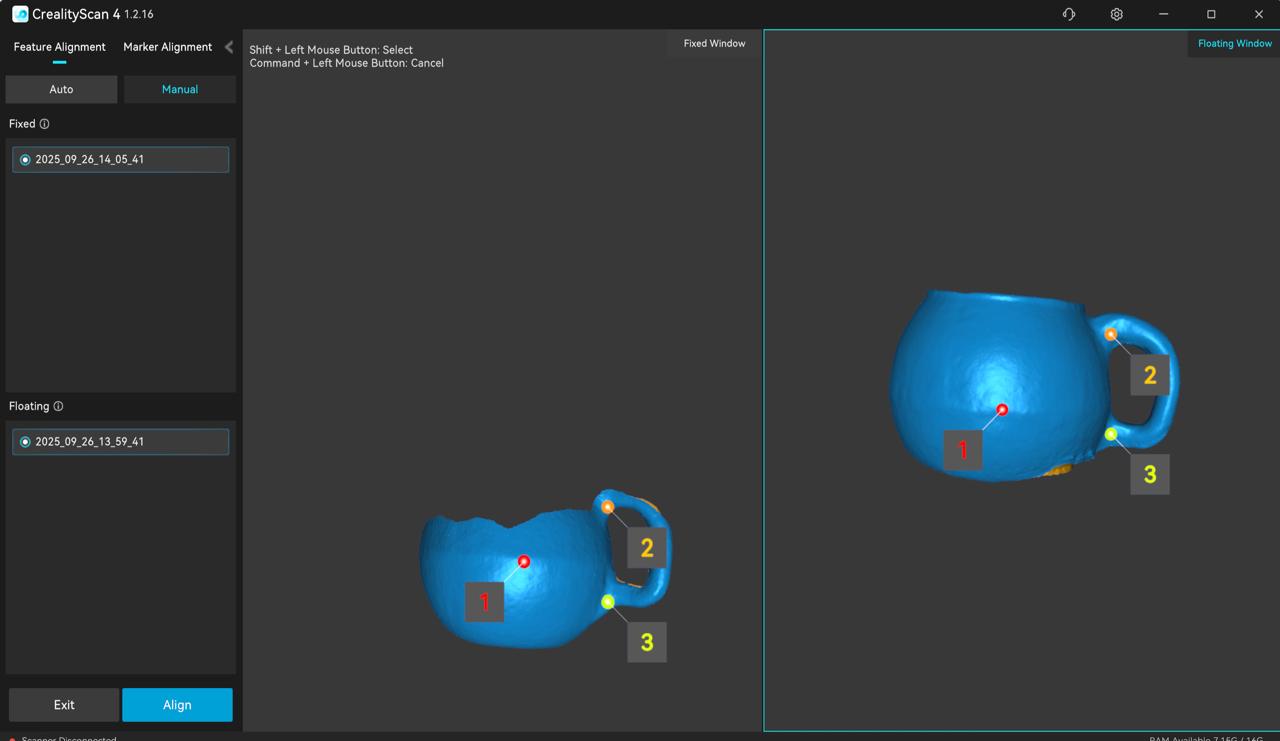
Task: Select red marker point 1 in Fixed Window
Action: (x=524, y=562)
